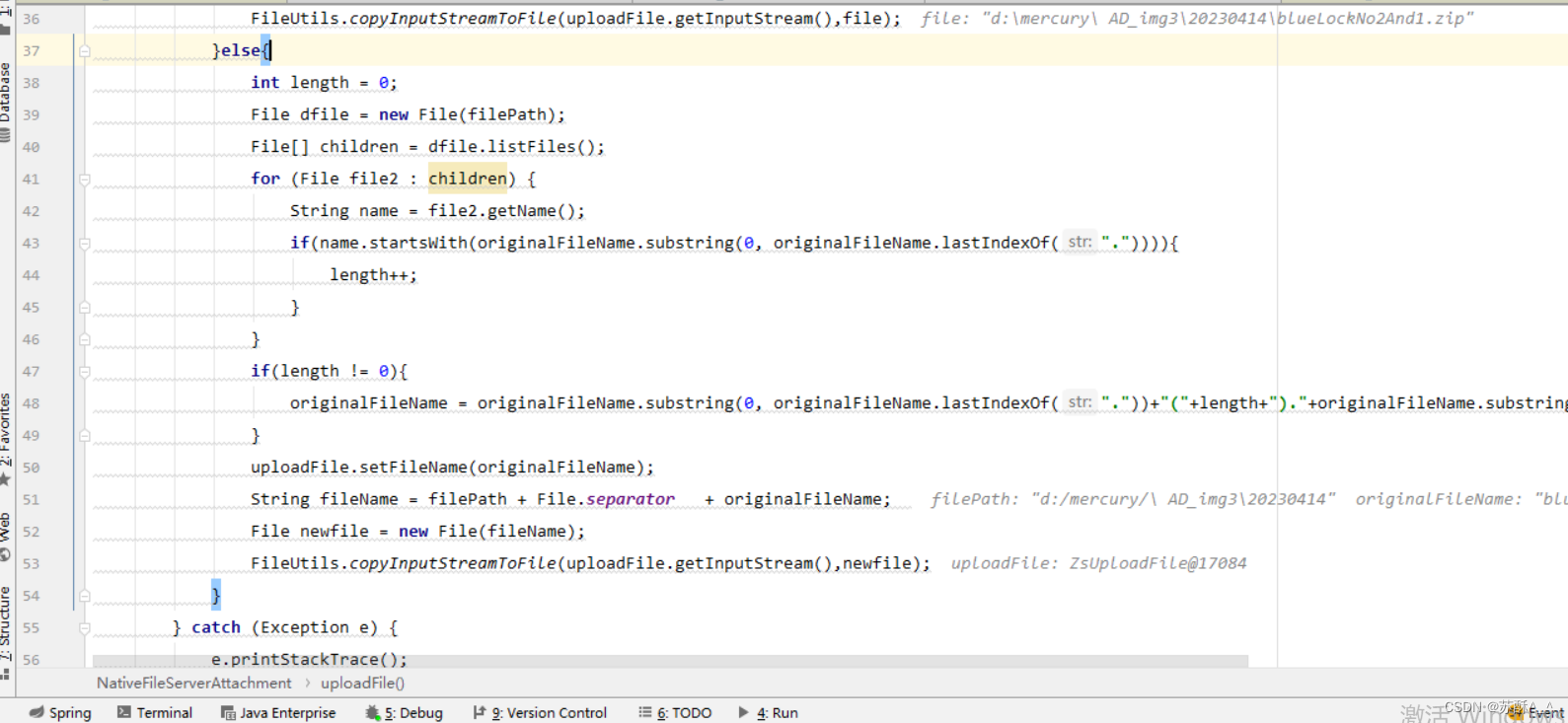Screen dimensions: 1568x723
Task: Click line number 40 in the gutter
Action: 32,147
